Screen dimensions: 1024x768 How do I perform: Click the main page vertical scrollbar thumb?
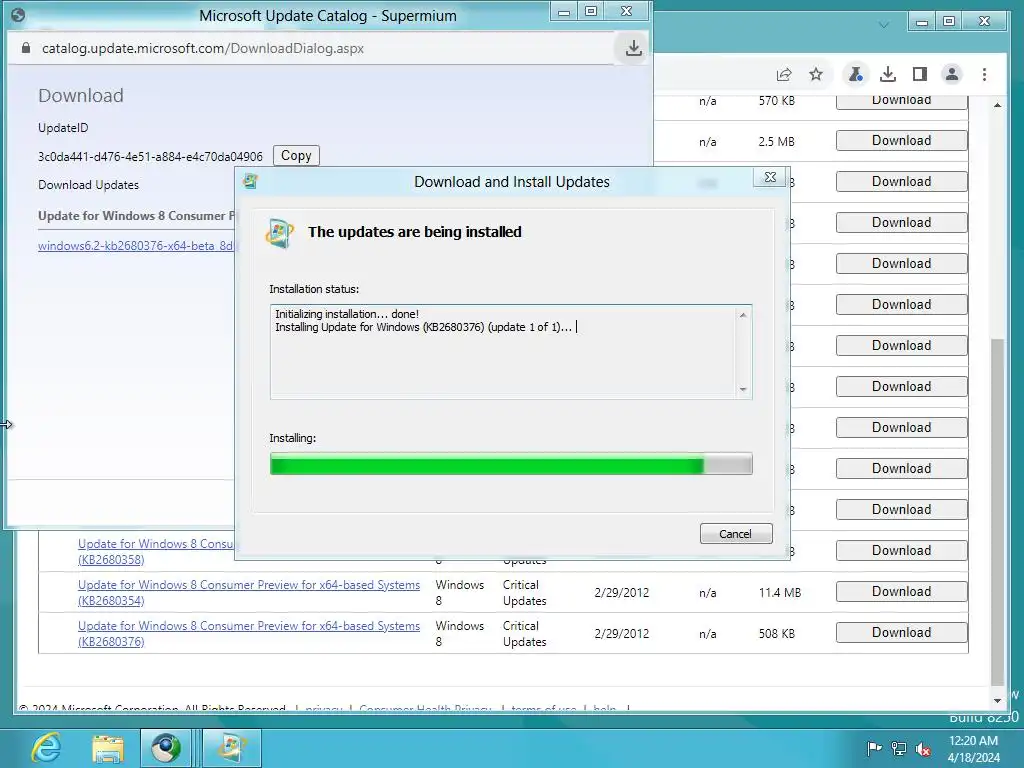[997, 511]
